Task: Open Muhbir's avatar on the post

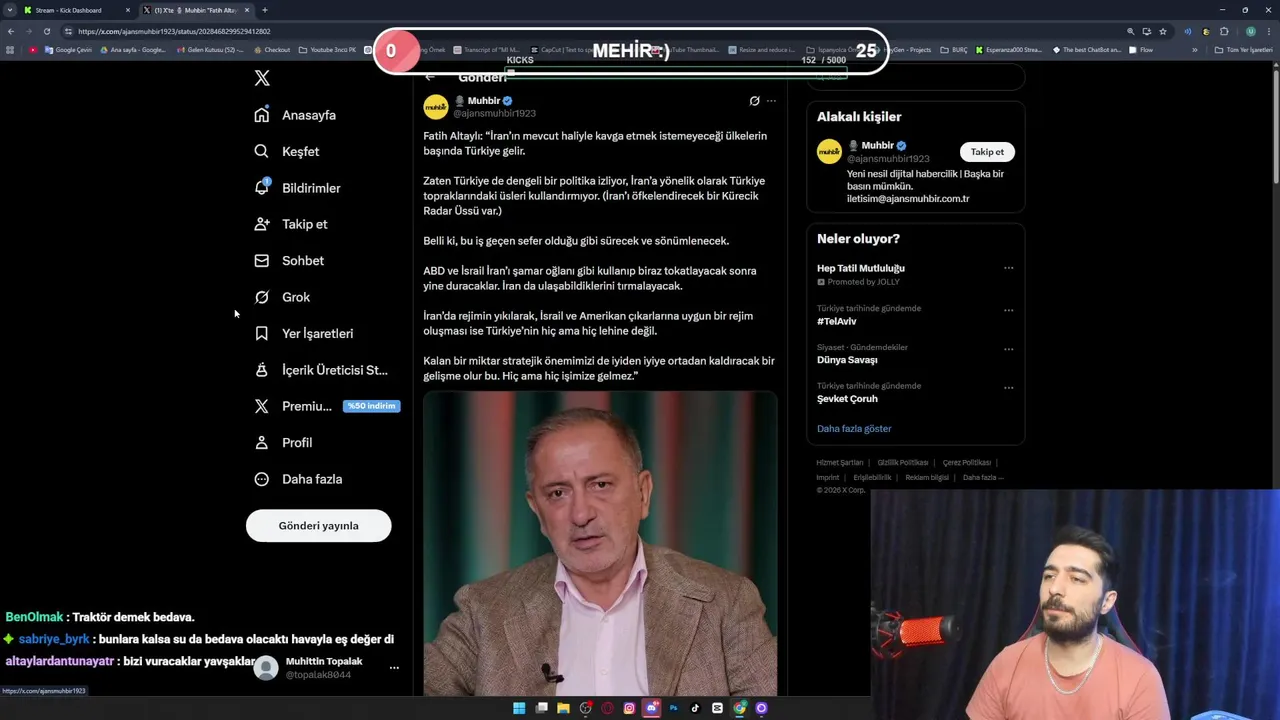Action: click(436, 107)
